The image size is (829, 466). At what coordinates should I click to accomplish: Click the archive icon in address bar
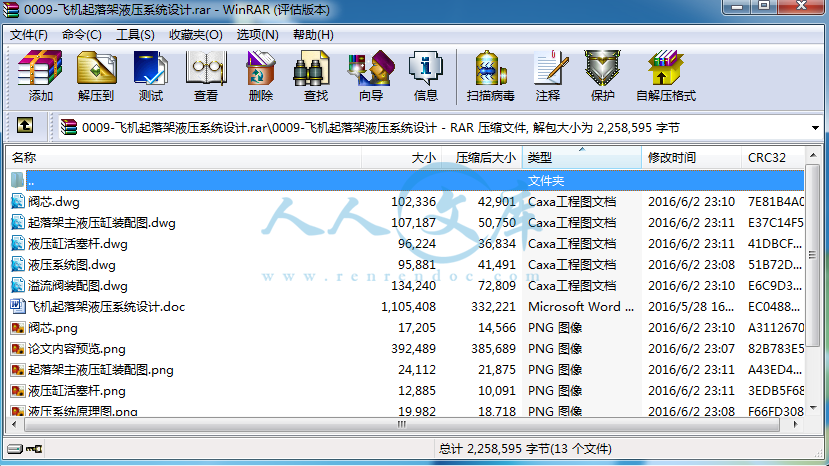tap(69, 127)
